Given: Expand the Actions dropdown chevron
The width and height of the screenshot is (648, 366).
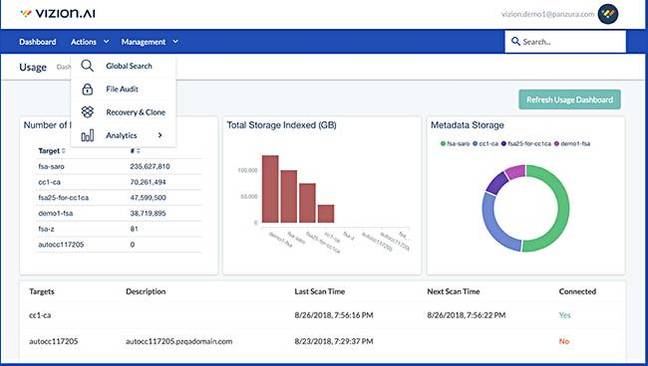Looking at the screenshot, I should click(x=106, y=42).
